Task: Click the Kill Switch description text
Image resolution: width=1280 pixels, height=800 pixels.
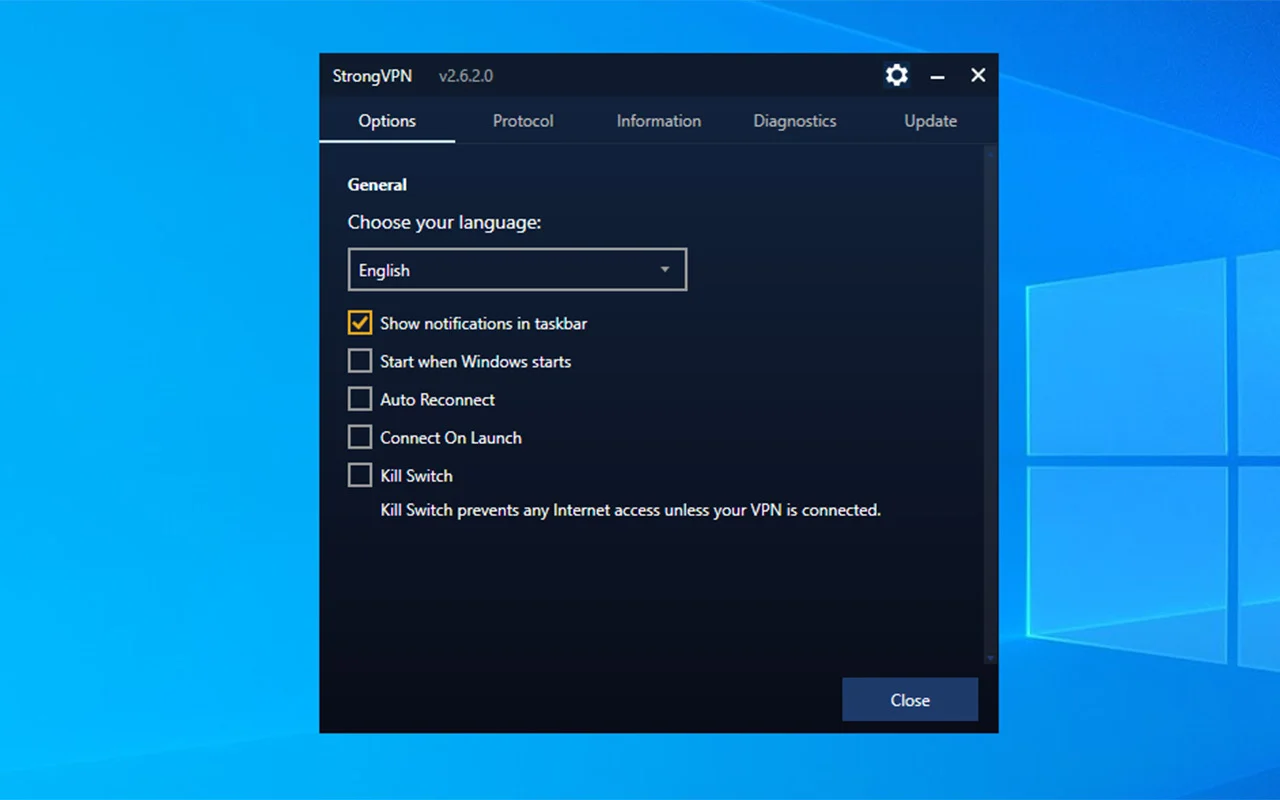Action: point(630,510)
